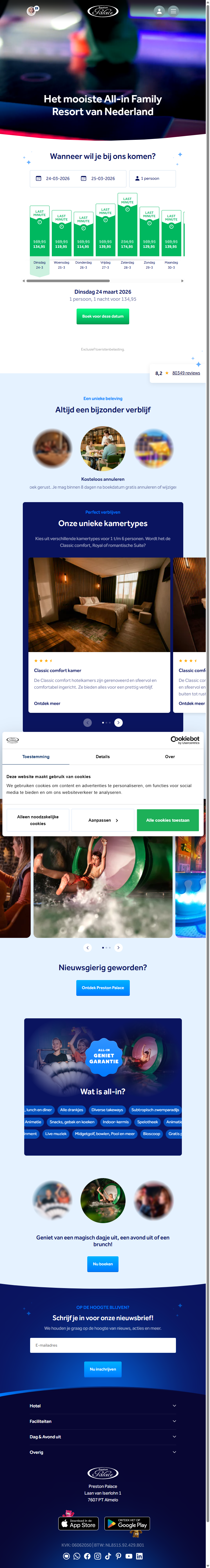210x1568 pixels.
Task: Open the user account icon in header
Action: (x=159, y=11)
